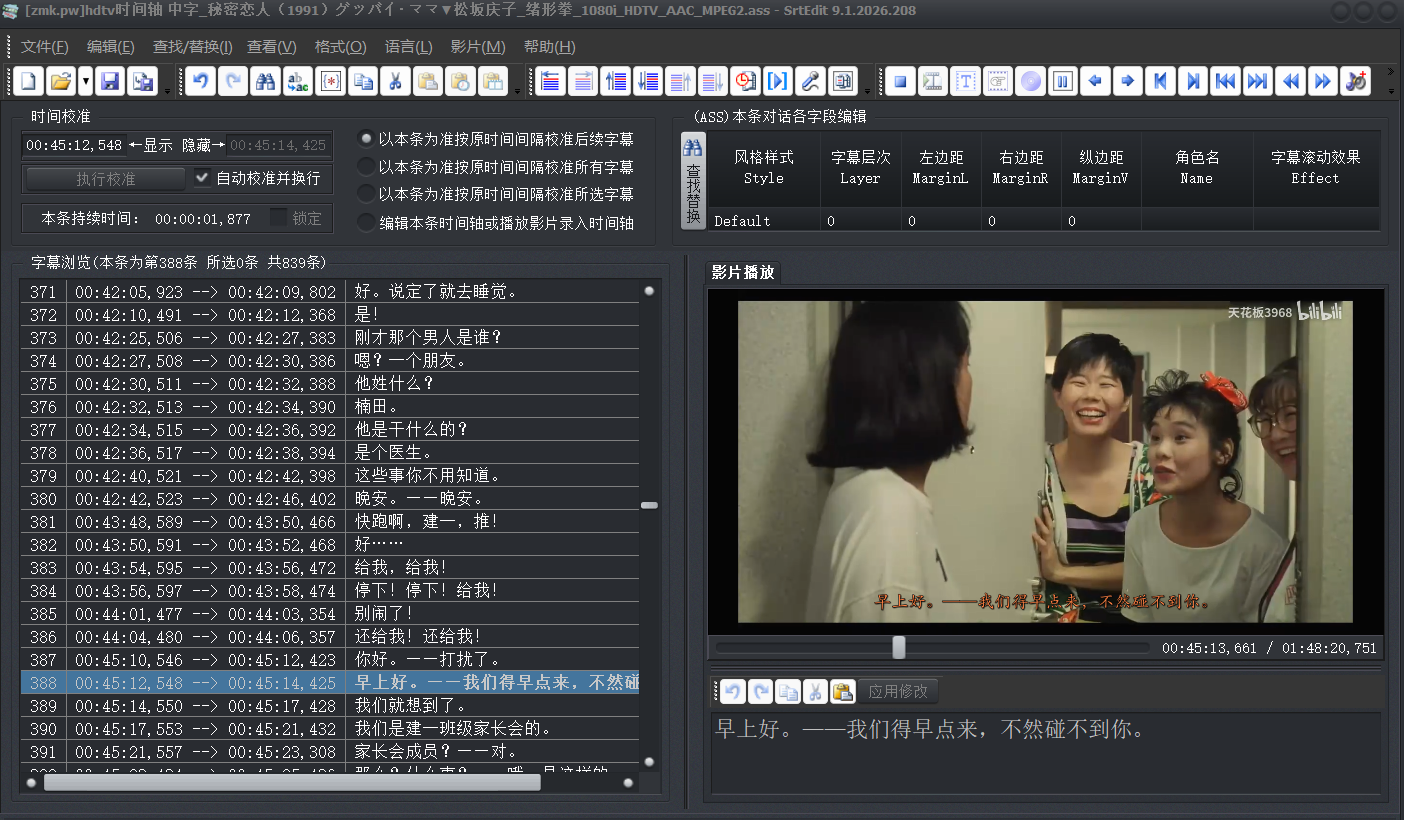Click the sort ascending lines icon
The image size is (1404, 820).
click(x=615, y=81)
